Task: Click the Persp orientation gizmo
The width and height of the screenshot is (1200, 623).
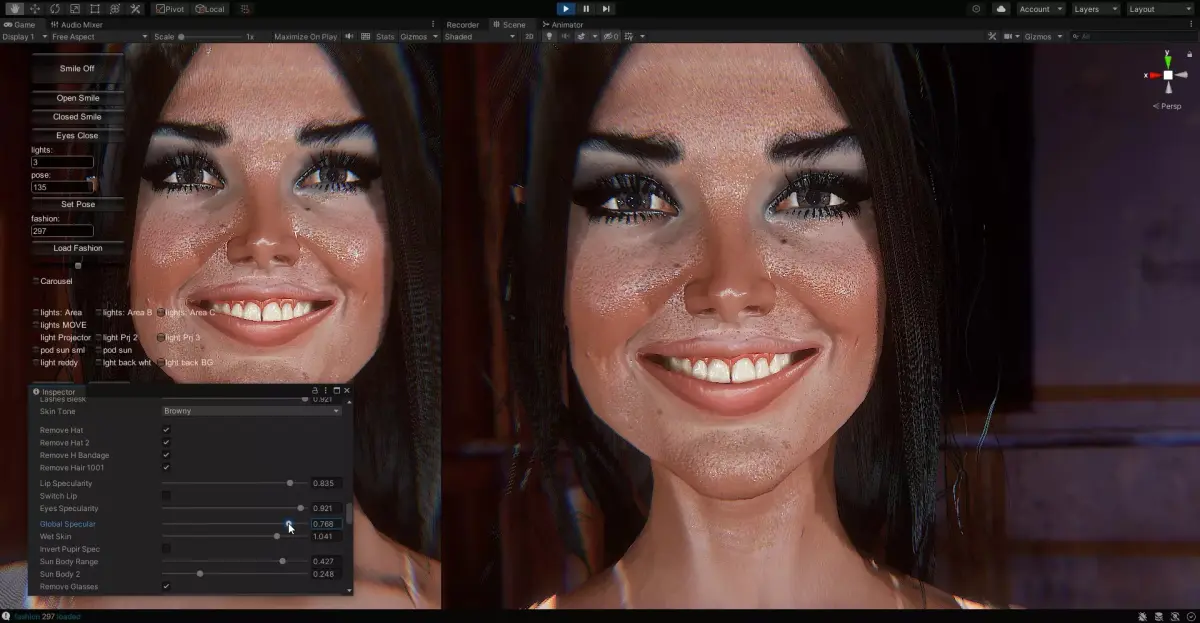Action: [x=1167, y=106]
